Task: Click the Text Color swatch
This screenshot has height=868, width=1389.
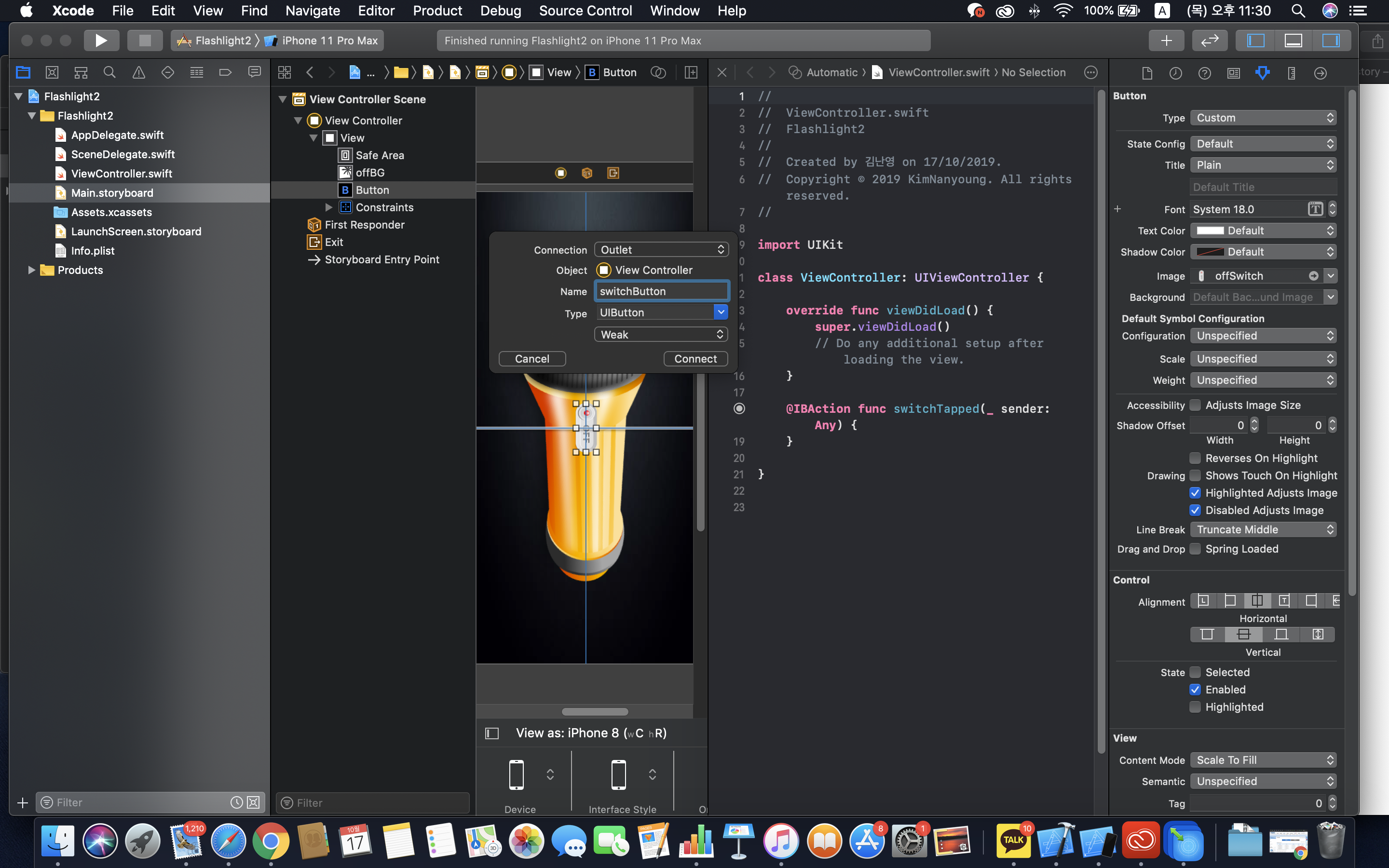Action: 1210,231
